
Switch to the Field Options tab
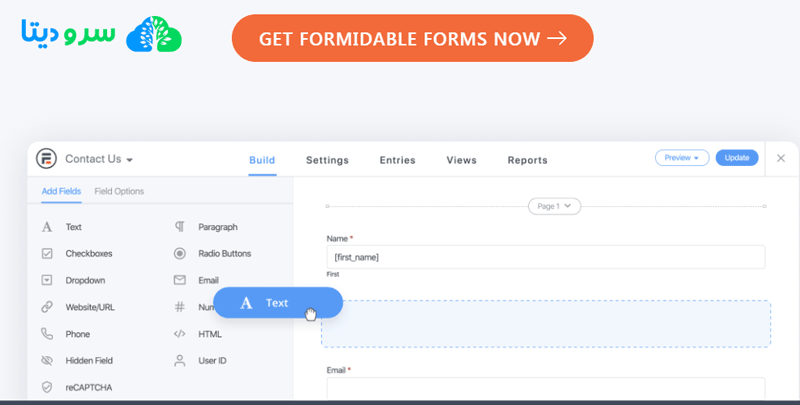click(119, 191)
